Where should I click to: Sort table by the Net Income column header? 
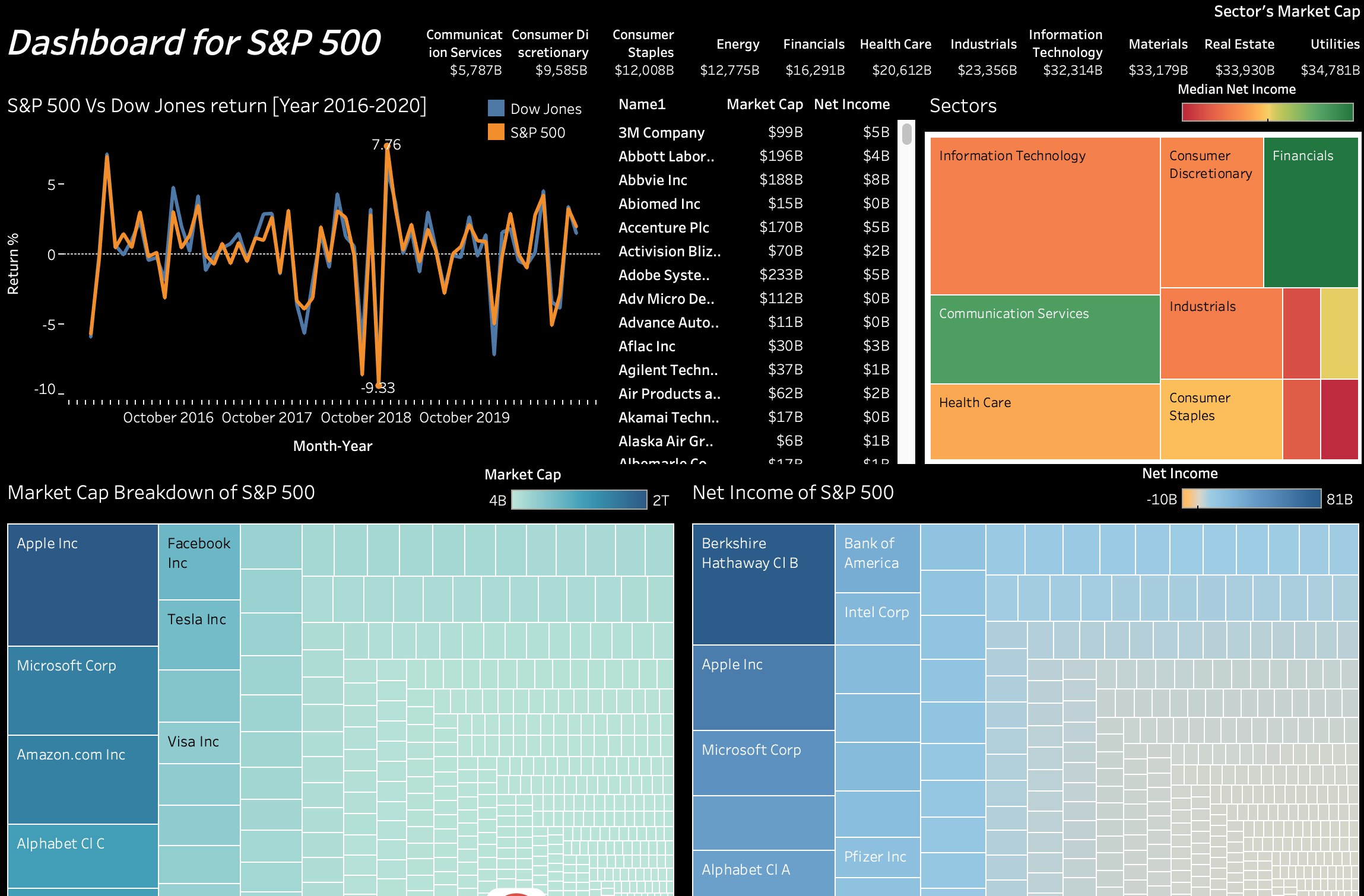(852, 104)
